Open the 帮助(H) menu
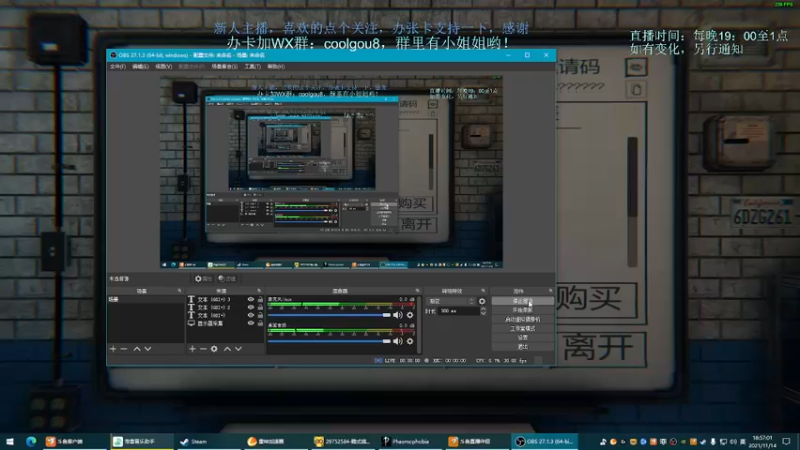 pyautogui.click(x=276, y=66)
